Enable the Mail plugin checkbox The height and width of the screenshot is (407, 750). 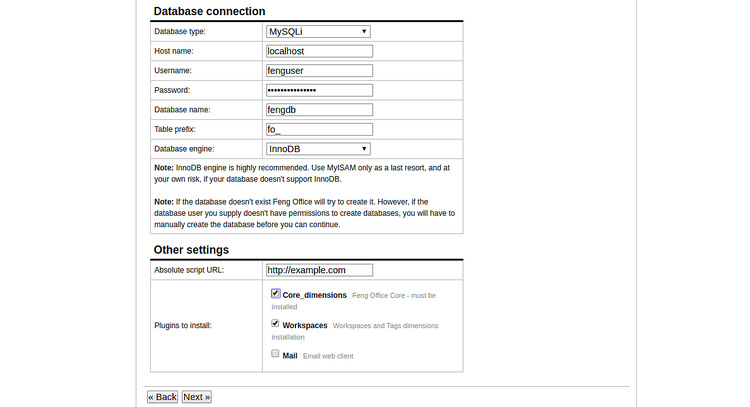click(275, 354)
